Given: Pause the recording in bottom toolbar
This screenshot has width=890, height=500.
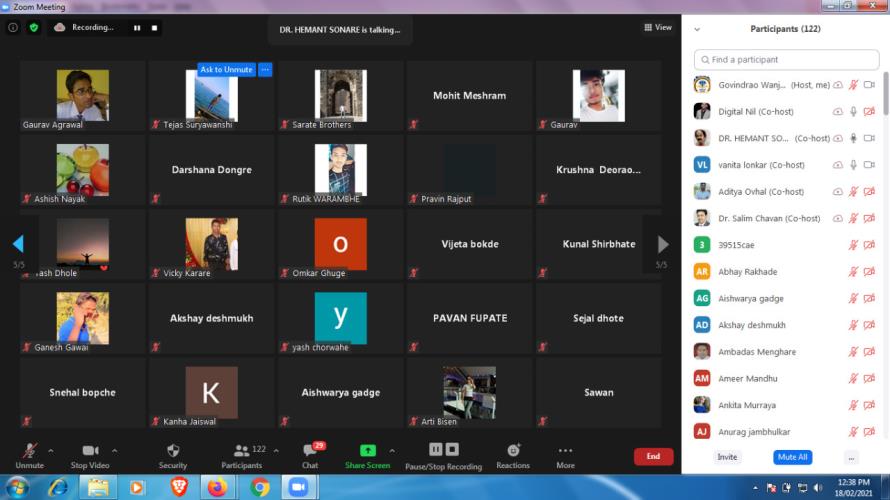Looking at the screenshot, I should (x=435, y=449).
